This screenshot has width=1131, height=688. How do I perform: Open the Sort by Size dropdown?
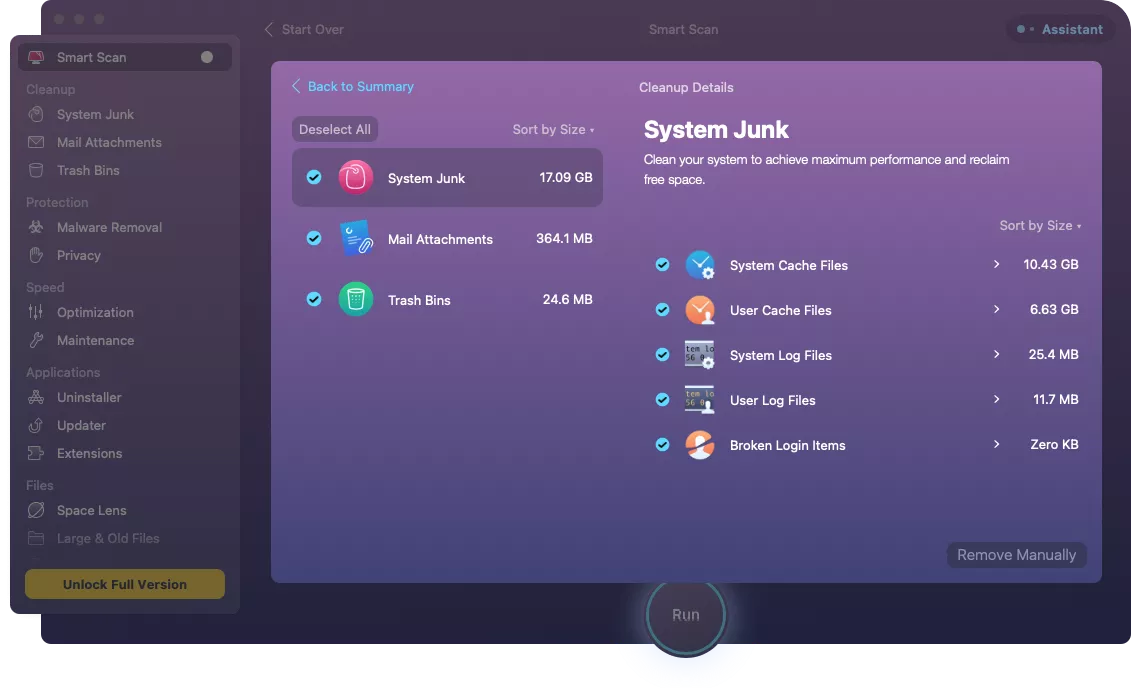click(553, 129)
